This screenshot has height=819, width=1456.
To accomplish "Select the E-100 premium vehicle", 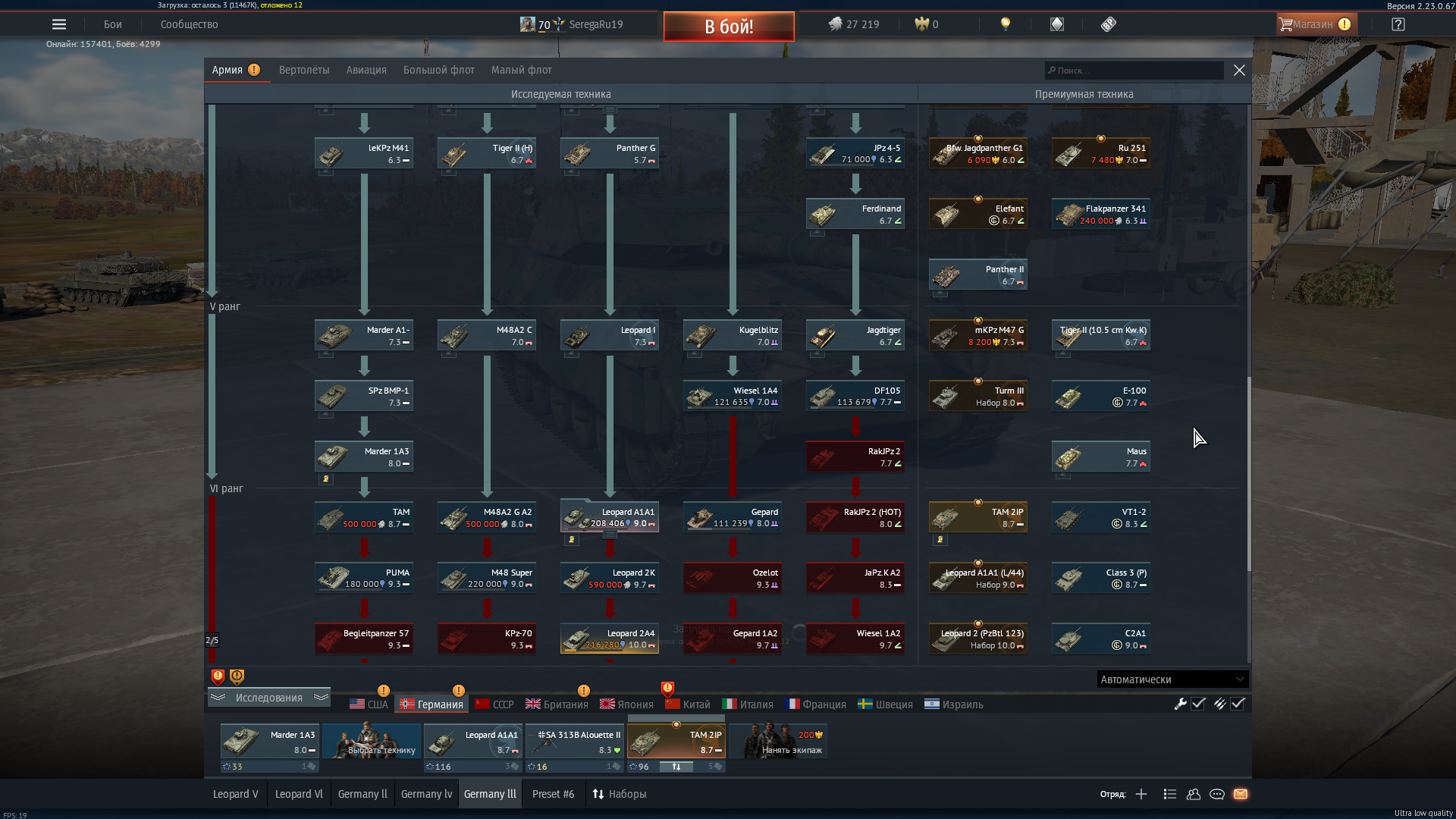I will [x=1101, y=396].
